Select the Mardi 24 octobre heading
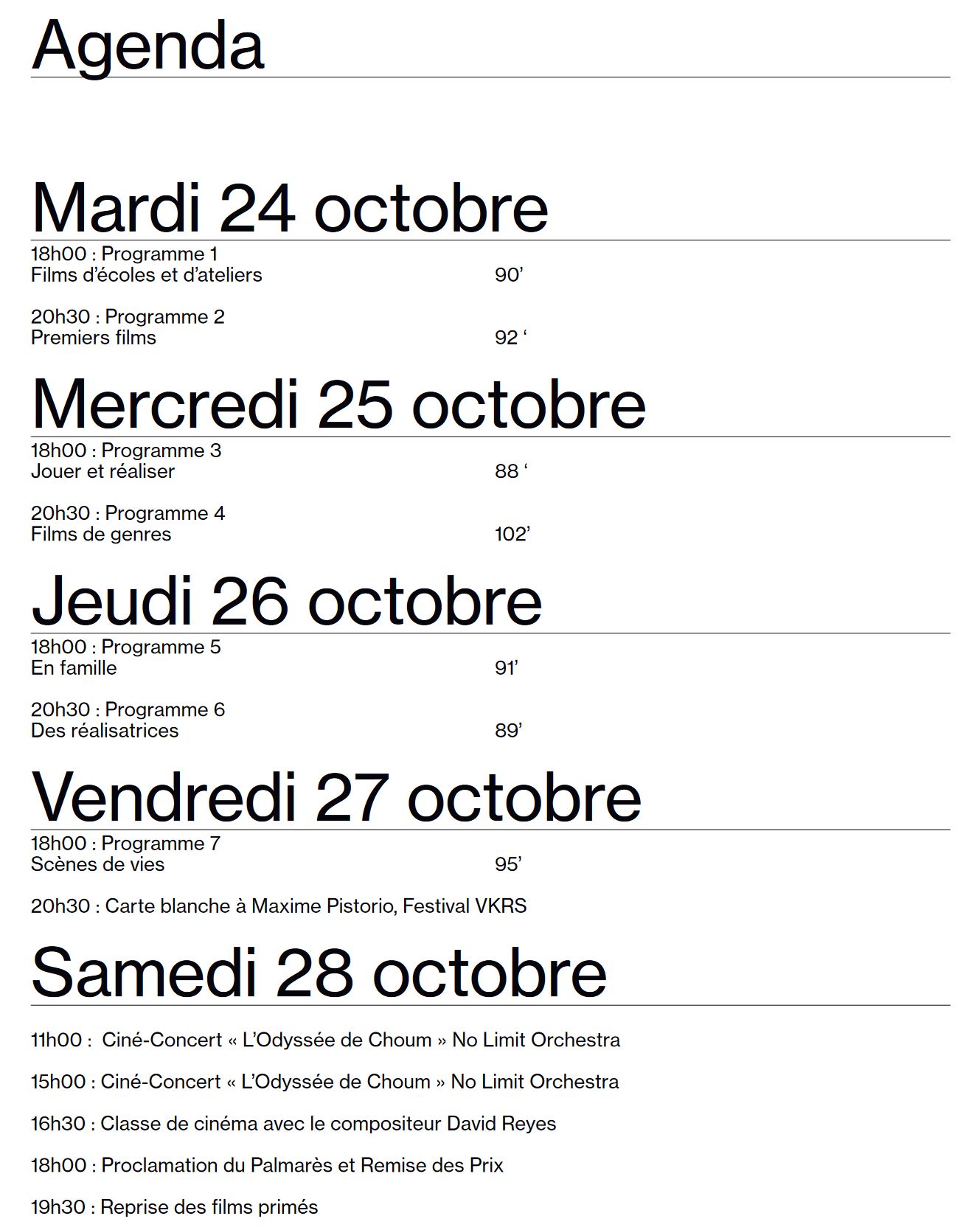 pyautogui.click(x=289, y=208)
